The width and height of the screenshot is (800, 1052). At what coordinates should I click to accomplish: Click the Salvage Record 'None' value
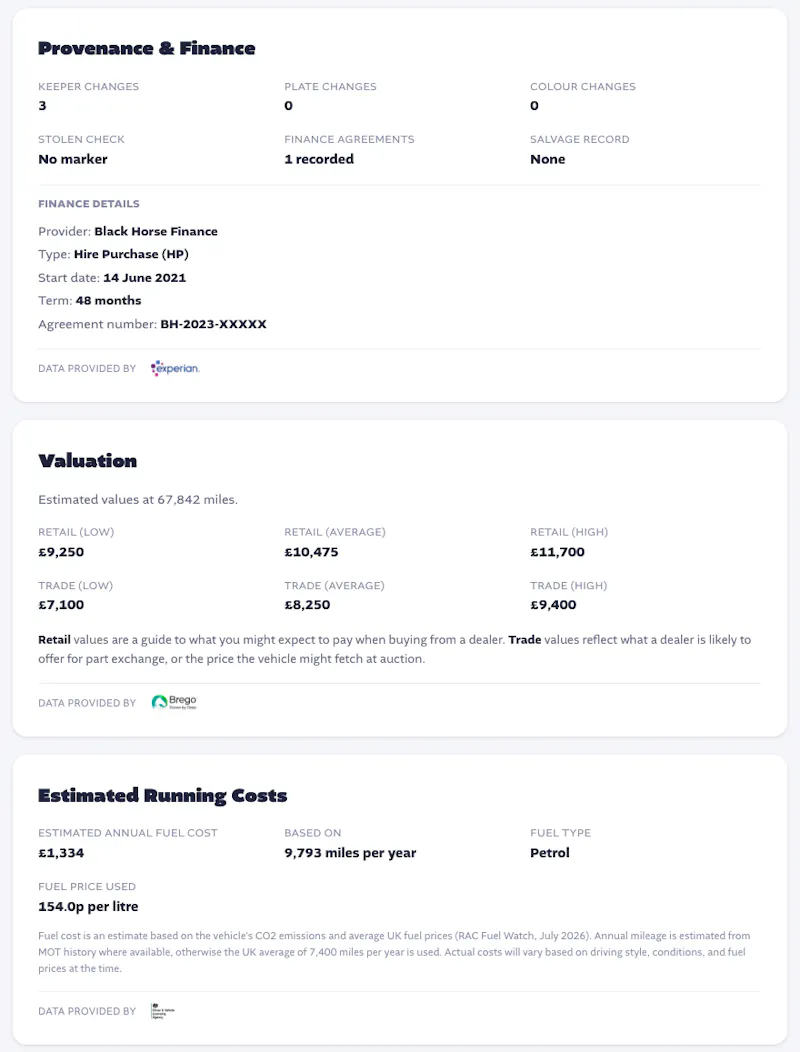tap(548, 159)
